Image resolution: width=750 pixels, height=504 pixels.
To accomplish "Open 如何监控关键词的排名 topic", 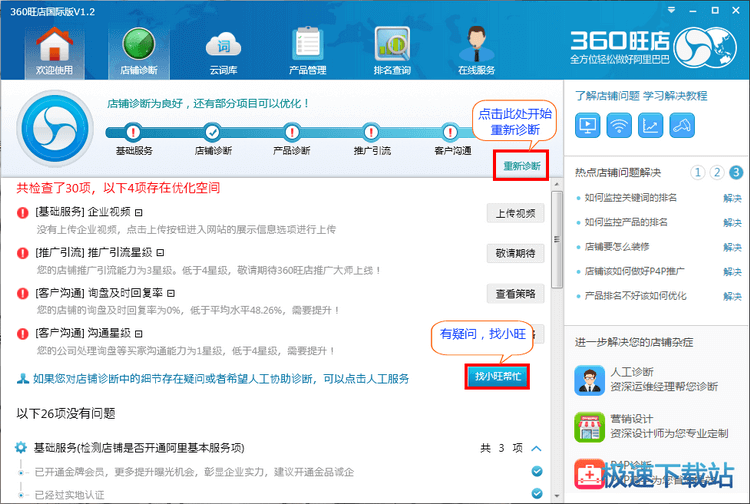I will point(630,198).
